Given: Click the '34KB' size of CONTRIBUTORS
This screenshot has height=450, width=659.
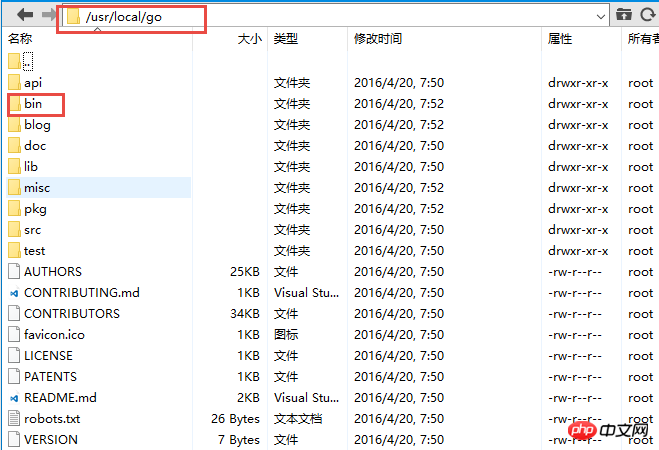Looking at the screenshot, I should (245, 314).
